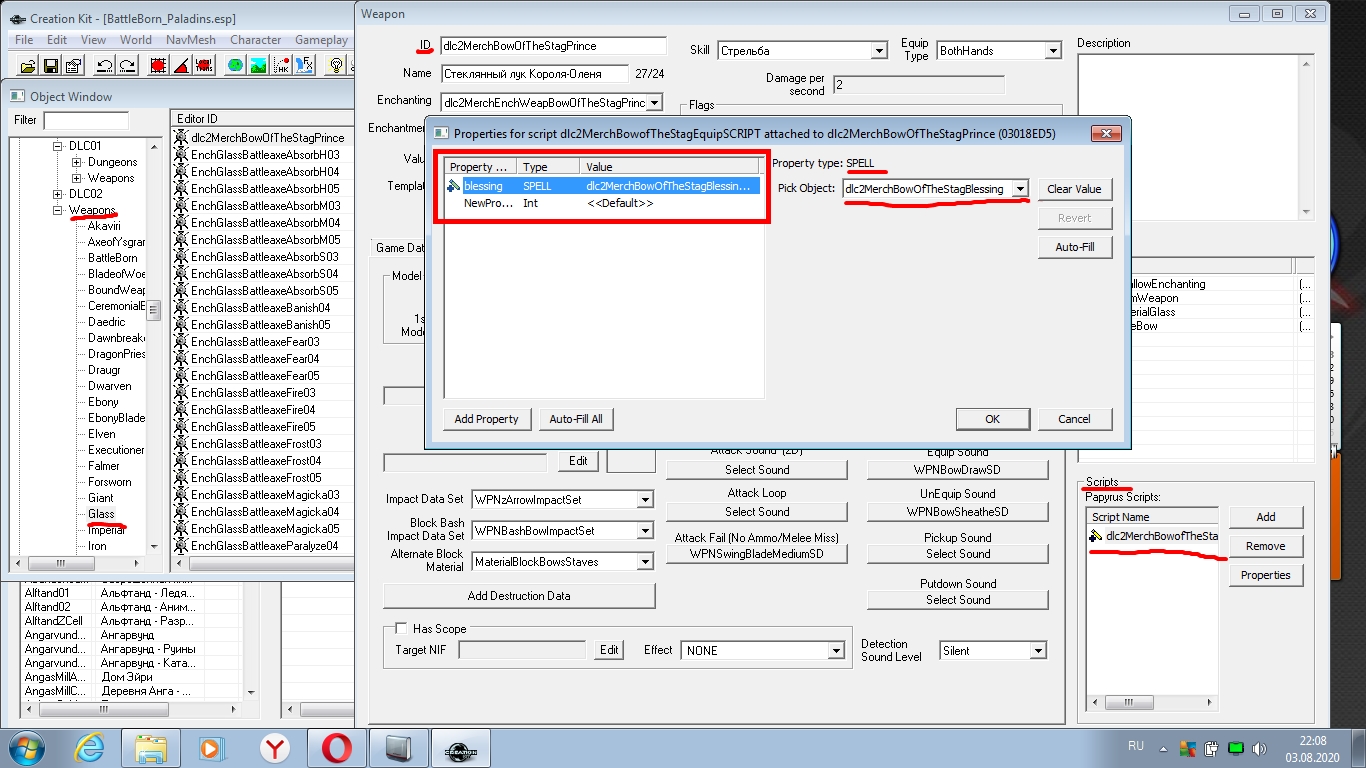1366x768 pixels.
Task: Open Opera browser from the taskbar
Action: (x=336, y=748)
